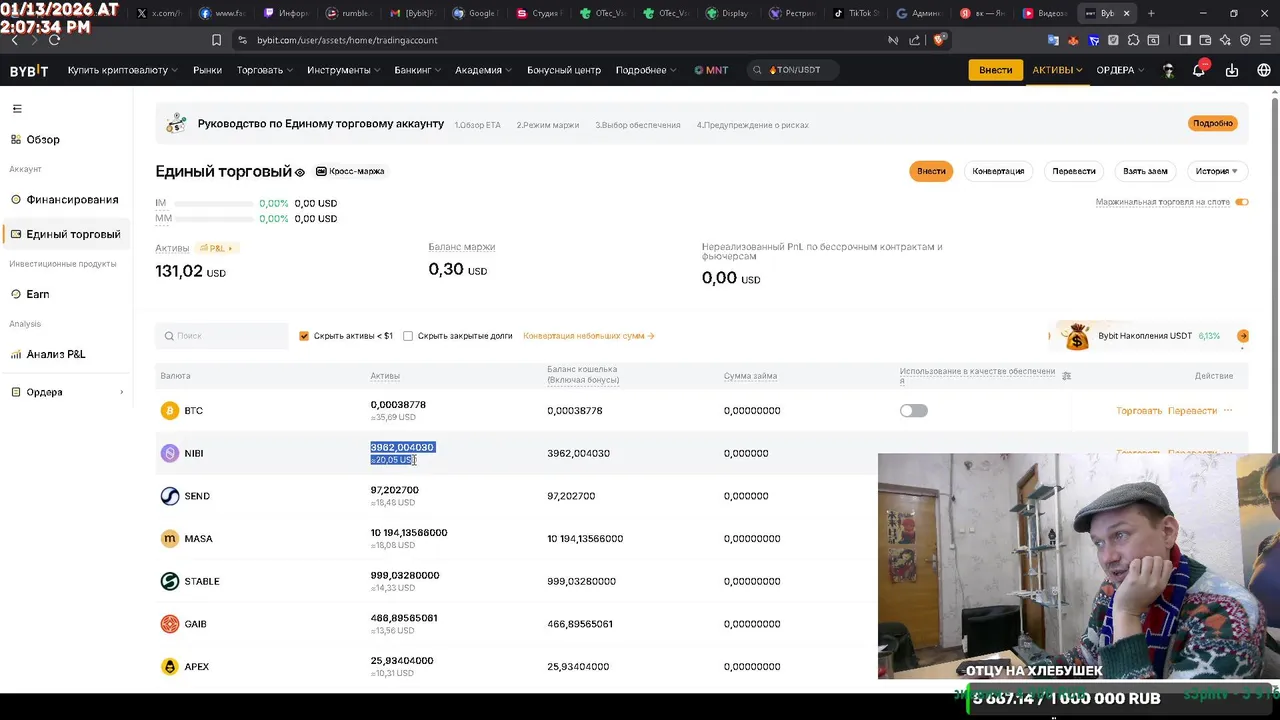Click 'Торговать' link in BTC row
This screenshot has width=1280, height=720.
pyautogui.click(x=1139, y=411)
